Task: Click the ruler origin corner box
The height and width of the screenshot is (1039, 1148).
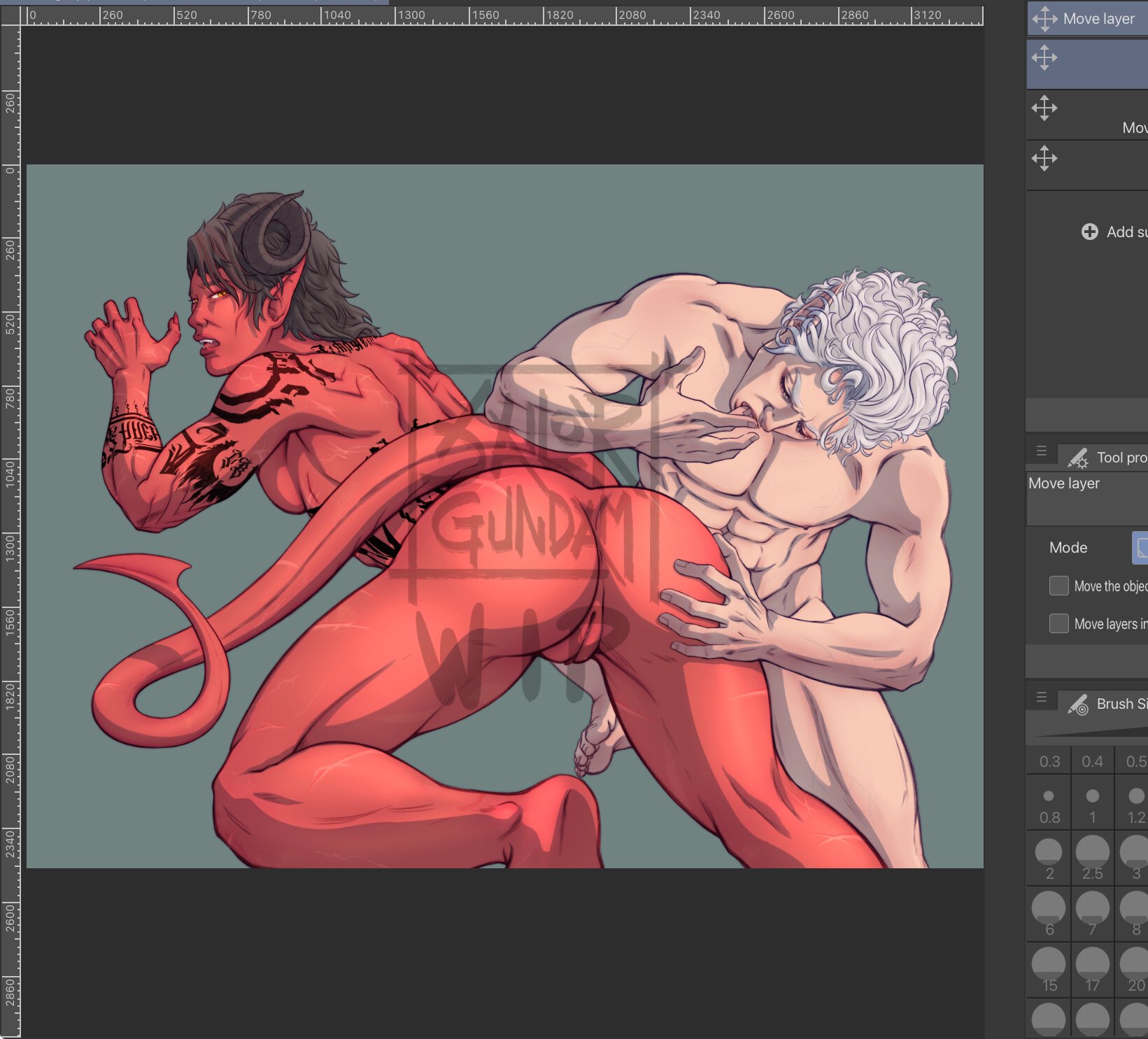Action: (x=10, y=15)
